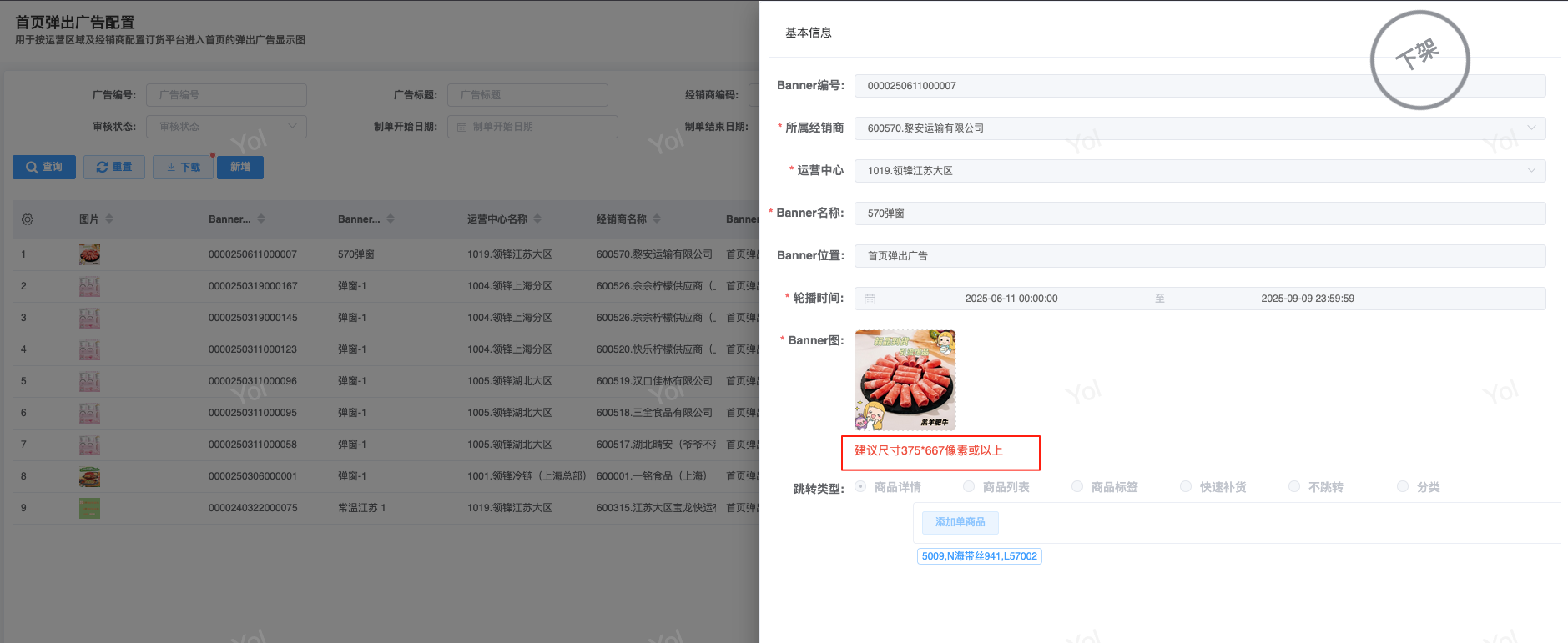Image resolution: width=1568 pixels, height=643 pixels.
Task: Select 快速补货 jump type radio
Action: tap(1186, 486)
